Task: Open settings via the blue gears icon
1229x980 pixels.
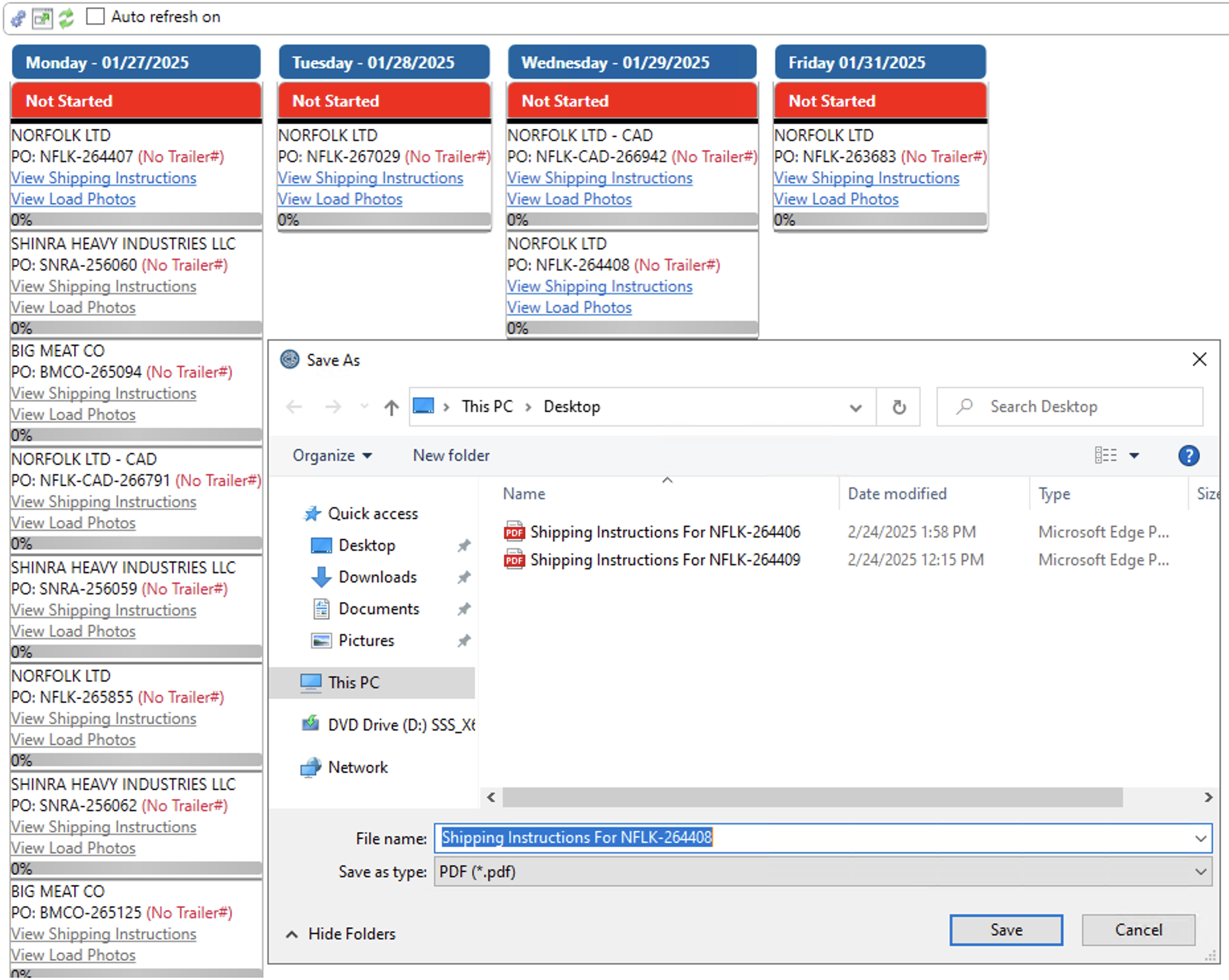Action: pyautogui.click(x=18, y=18)
